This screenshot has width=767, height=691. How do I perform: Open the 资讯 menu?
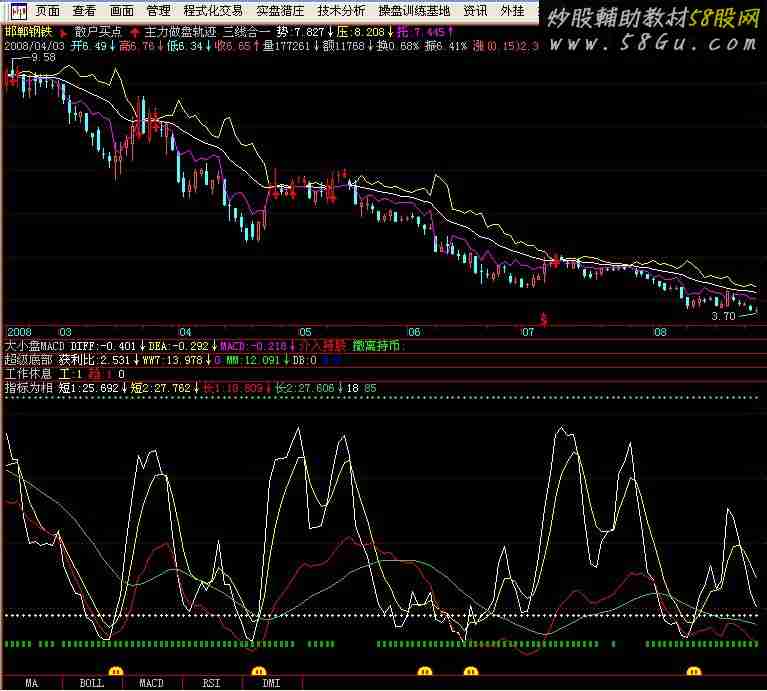tap(476, 11)
